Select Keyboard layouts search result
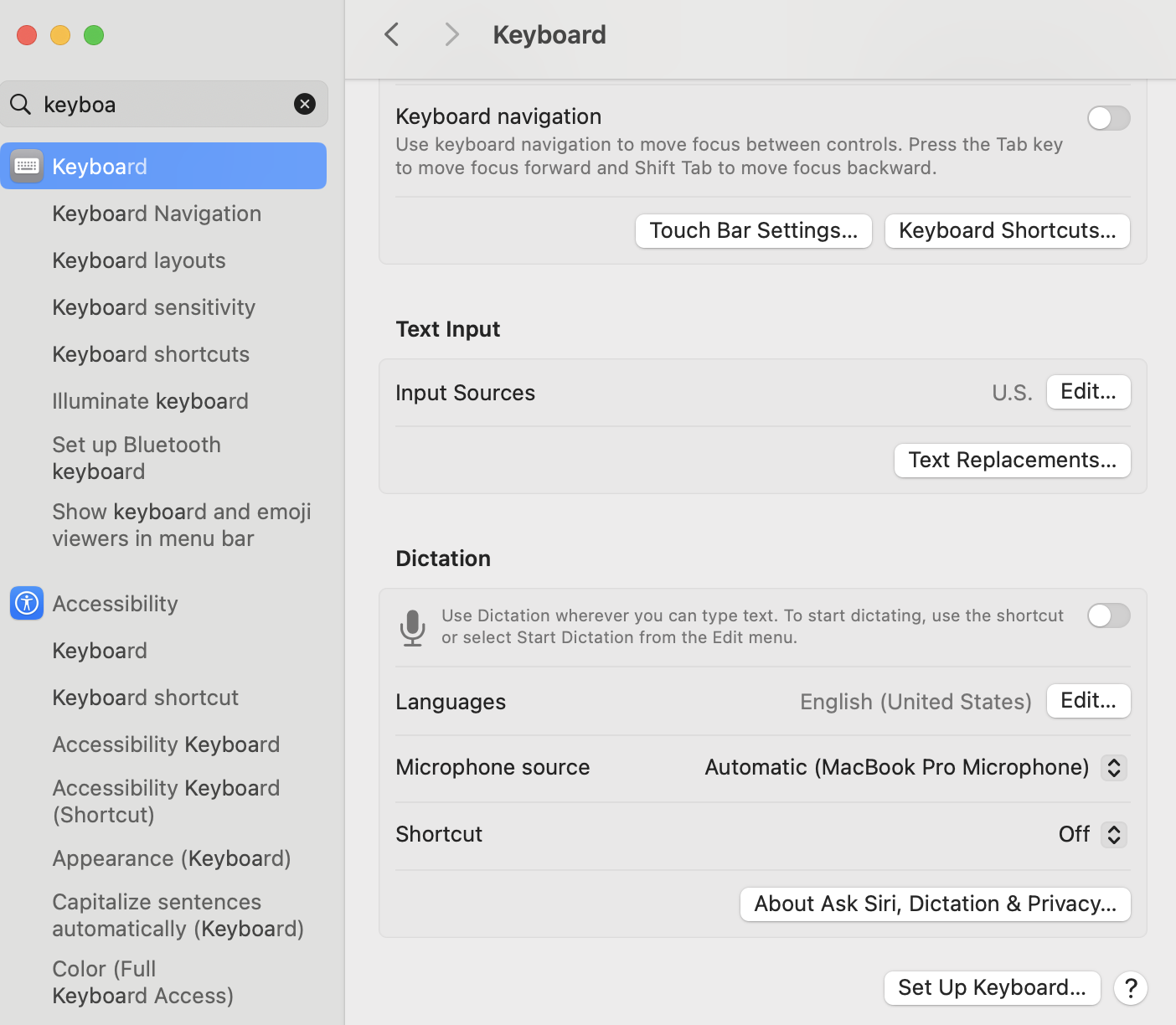This screenshot has height=1025, width=1176. (139, 260)
